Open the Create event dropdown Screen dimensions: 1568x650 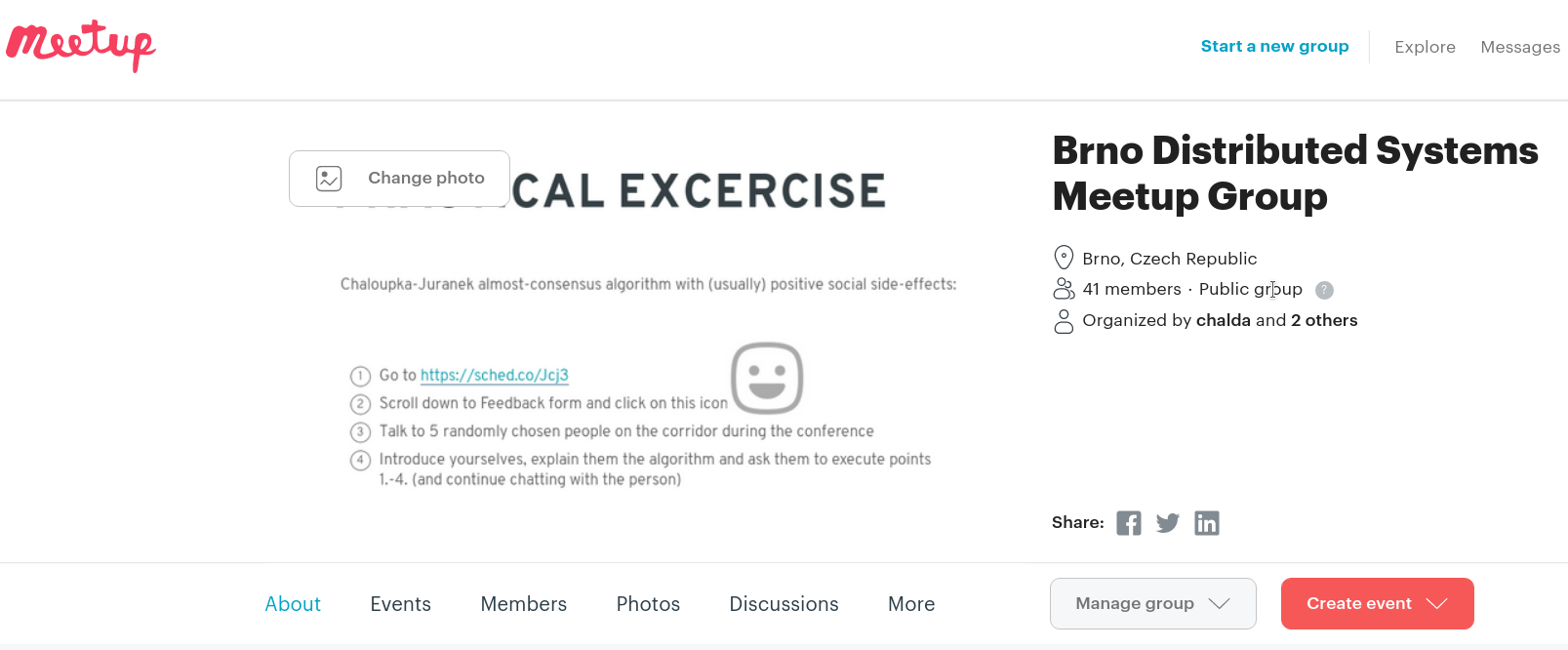point(1377,604)
